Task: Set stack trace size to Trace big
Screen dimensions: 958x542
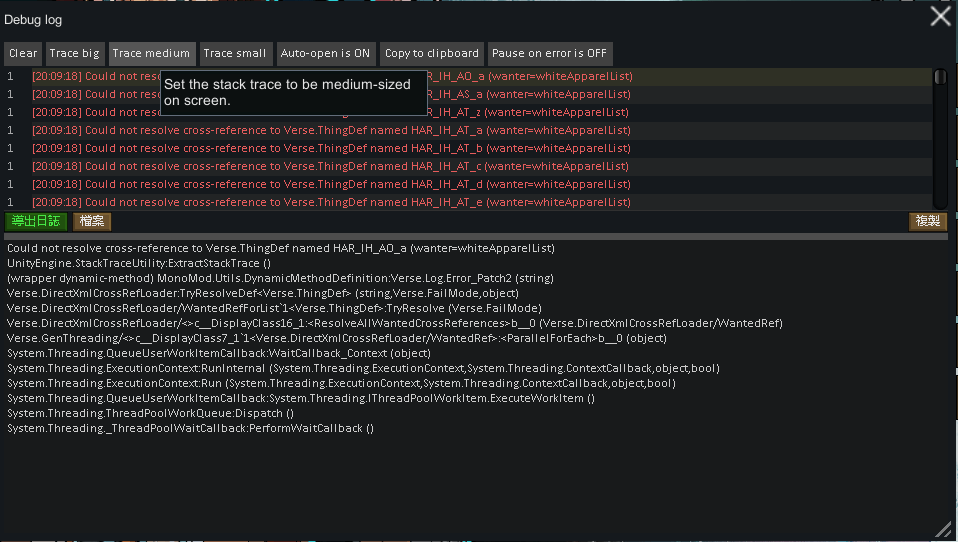Action: tap(75, 54)
